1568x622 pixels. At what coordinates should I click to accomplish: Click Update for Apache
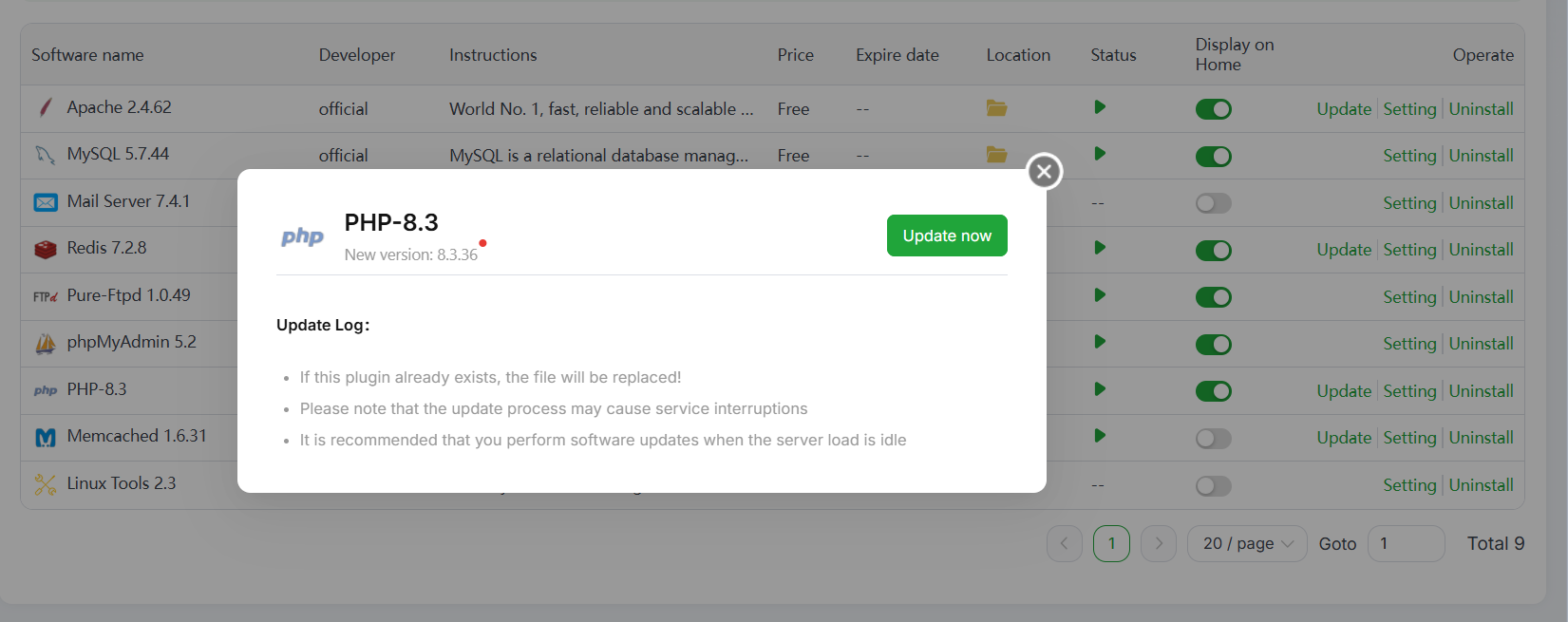1344,109
